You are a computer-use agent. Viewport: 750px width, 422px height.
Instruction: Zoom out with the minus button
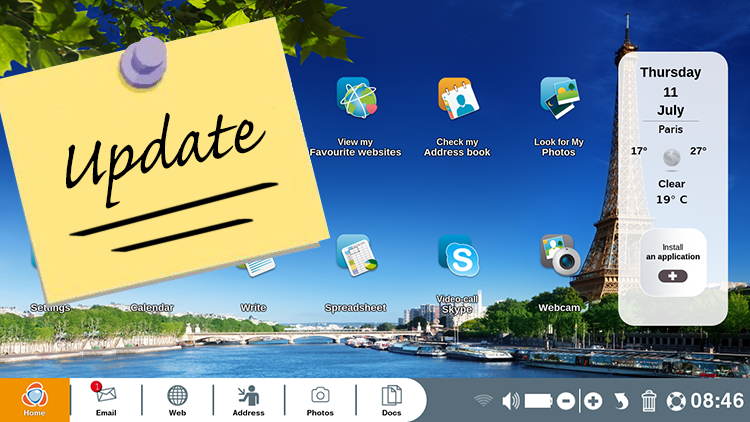(566, 401)
